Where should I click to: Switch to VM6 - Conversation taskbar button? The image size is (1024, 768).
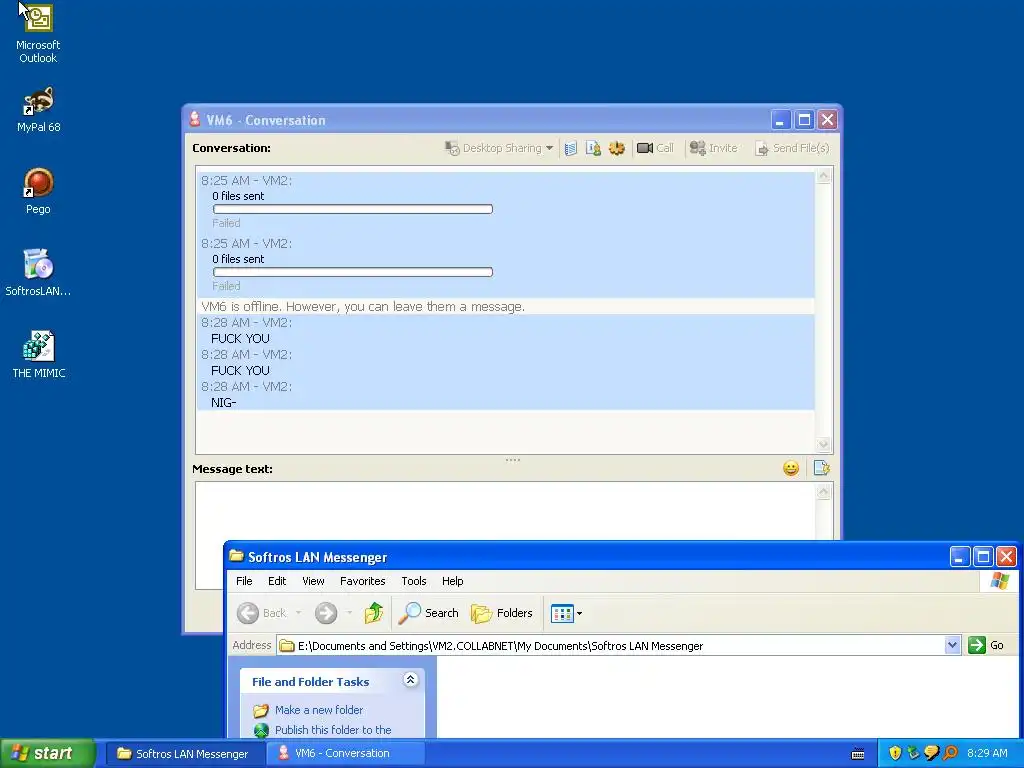346,754
